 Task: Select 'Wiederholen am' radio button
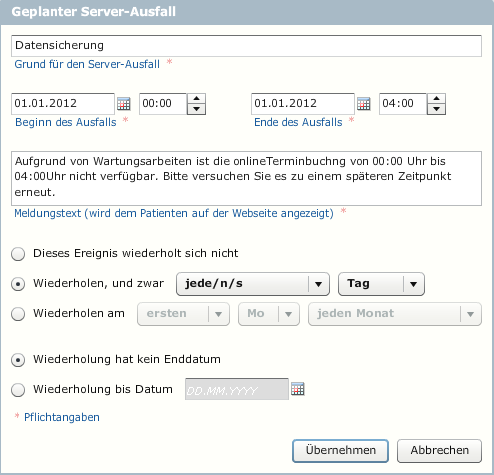click(x=18, y=314)
